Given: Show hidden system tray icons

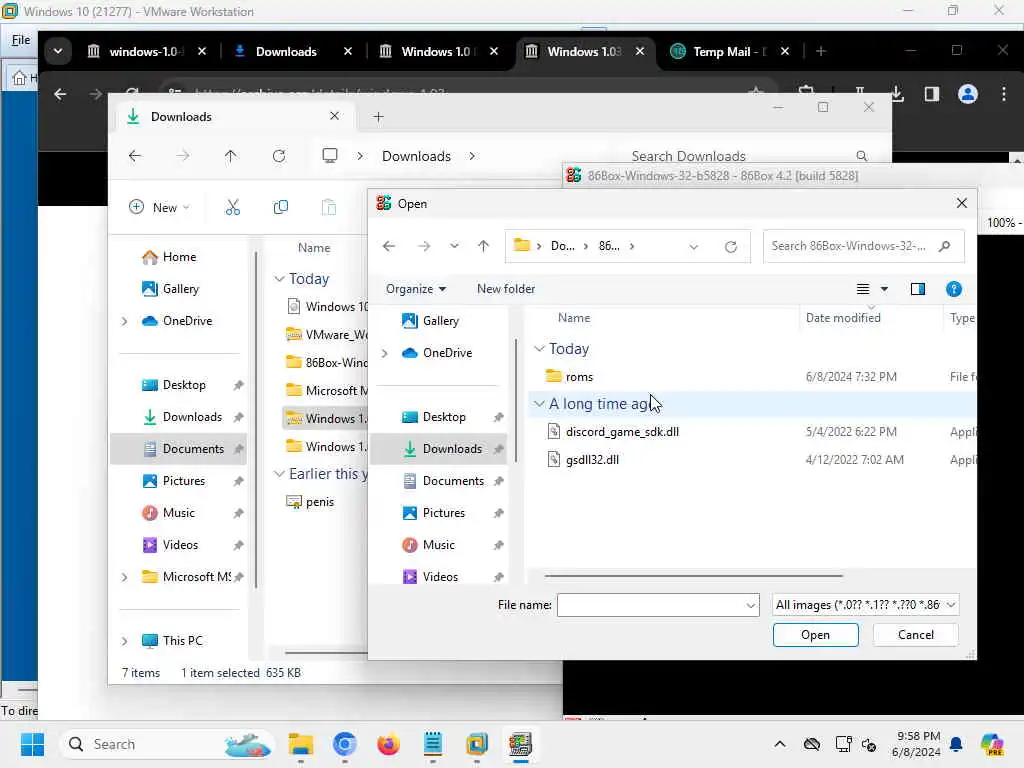Looking at the screenshot, I should pyautogui.click(x=780, y=744).
